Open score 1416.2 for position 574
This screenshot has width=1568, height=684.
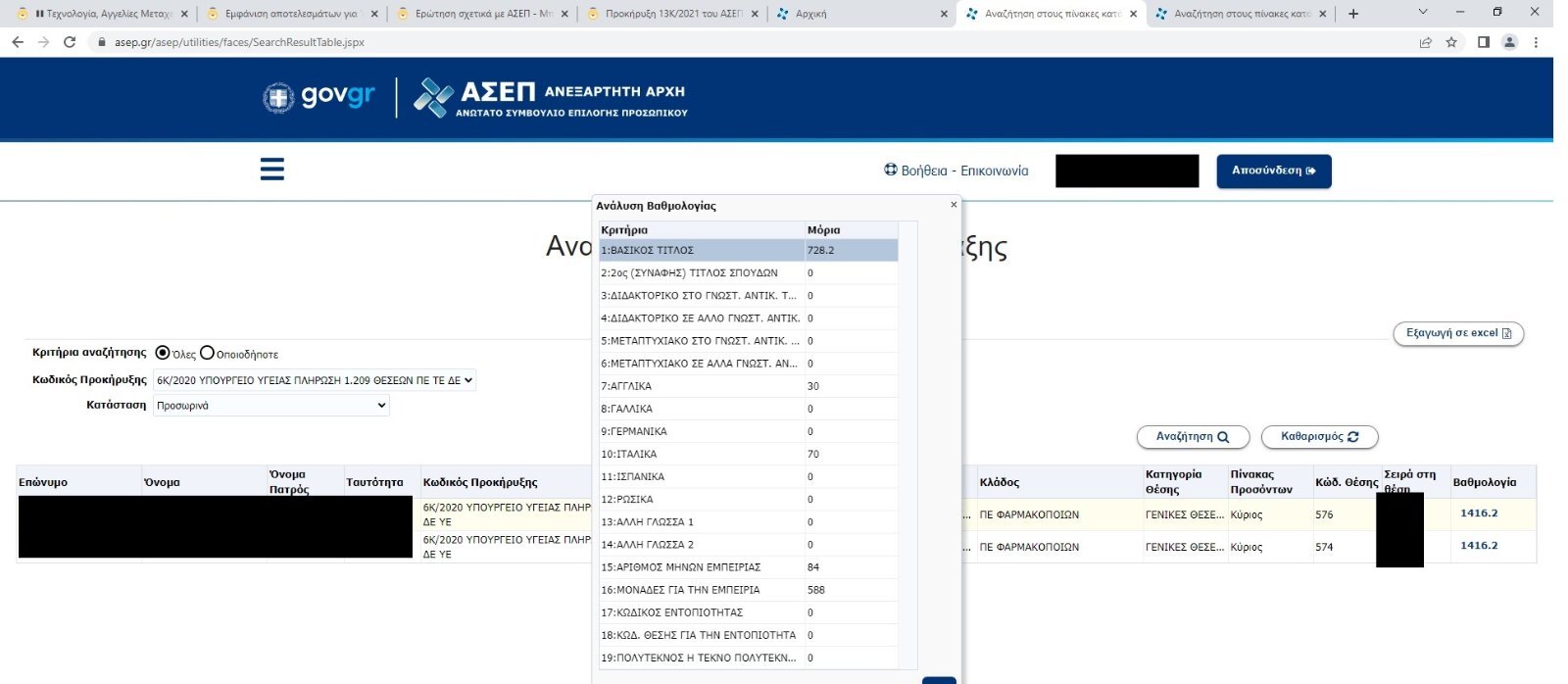(x=1479, y=546)
